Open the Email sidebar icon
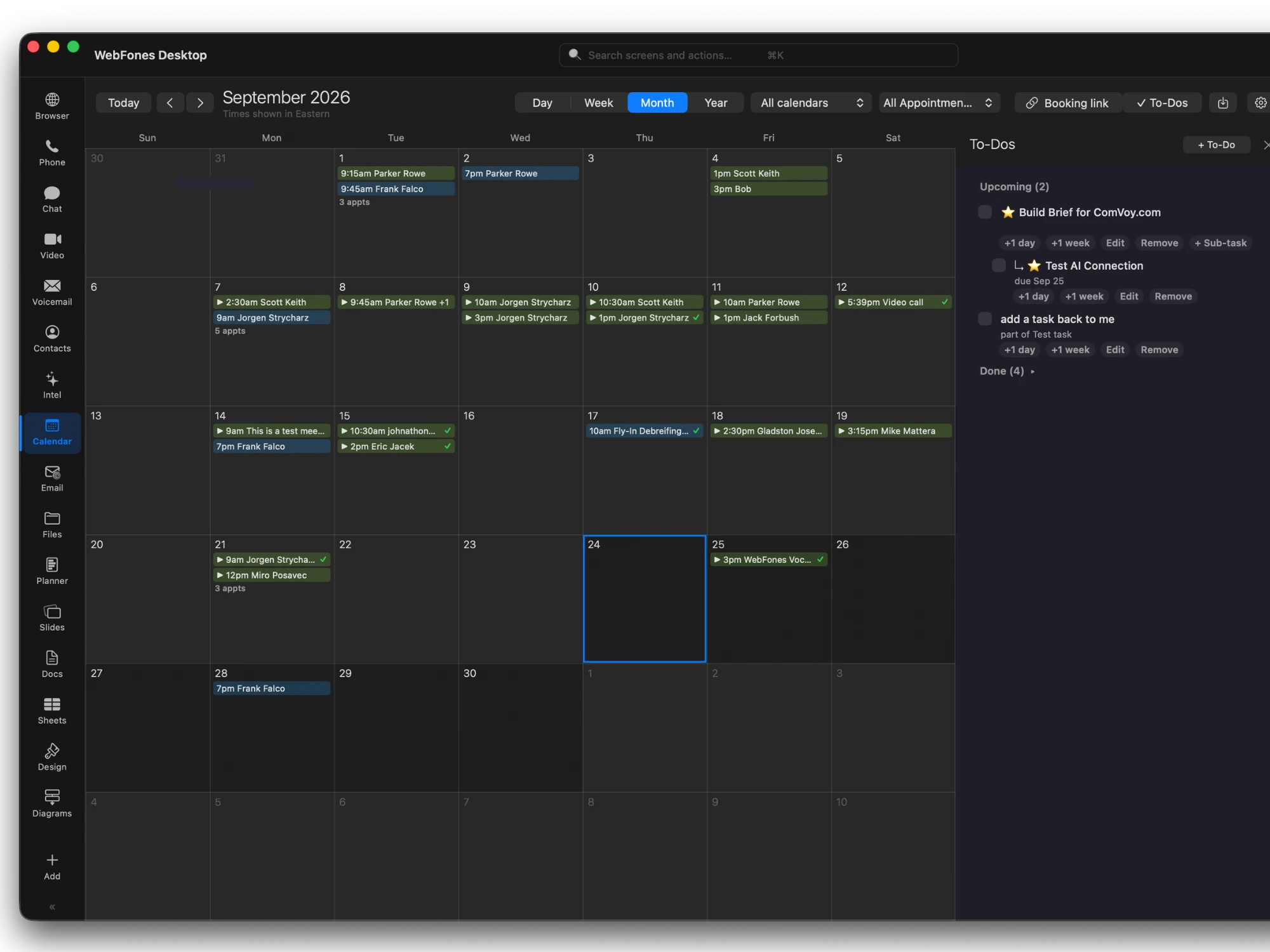This screenshot has height=952, width=1270. click(x=52, y=479)
